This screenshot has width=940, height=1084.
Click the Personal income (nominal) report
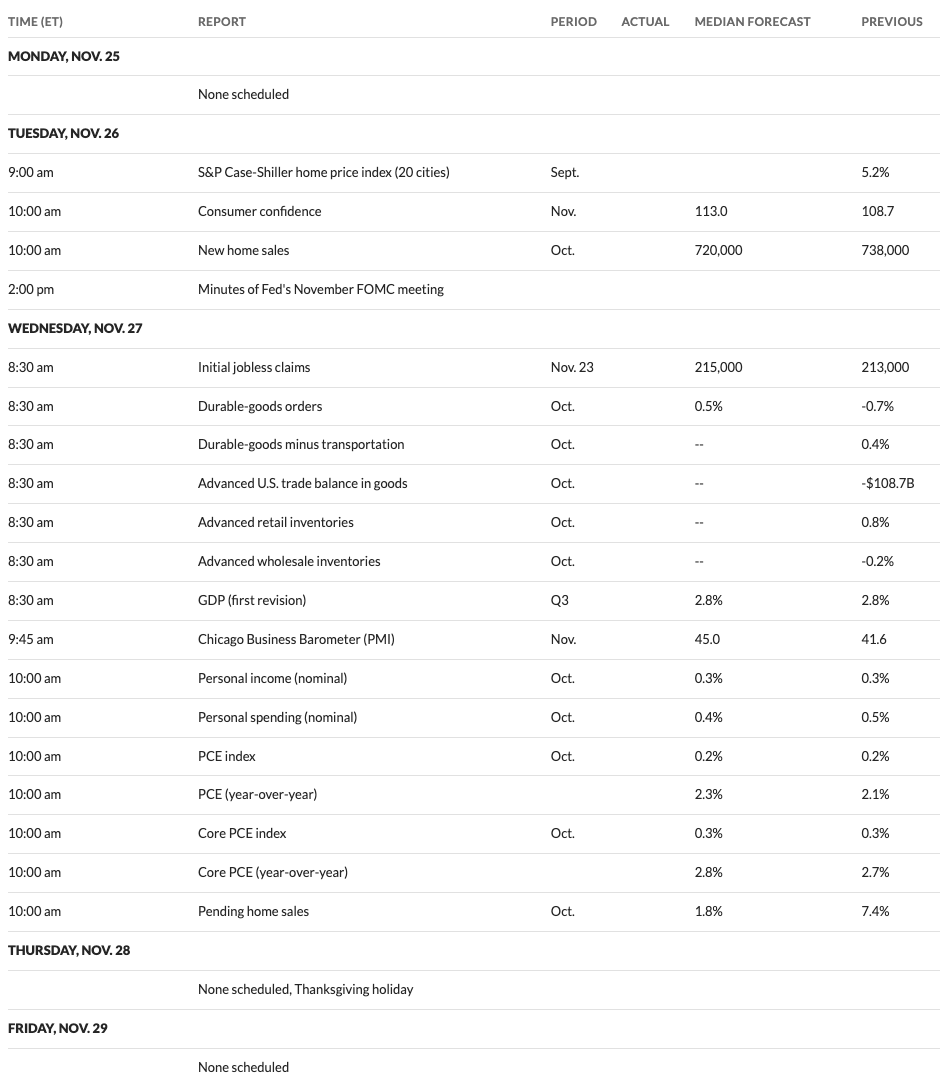pyautogui.click(x=272, y=678)
